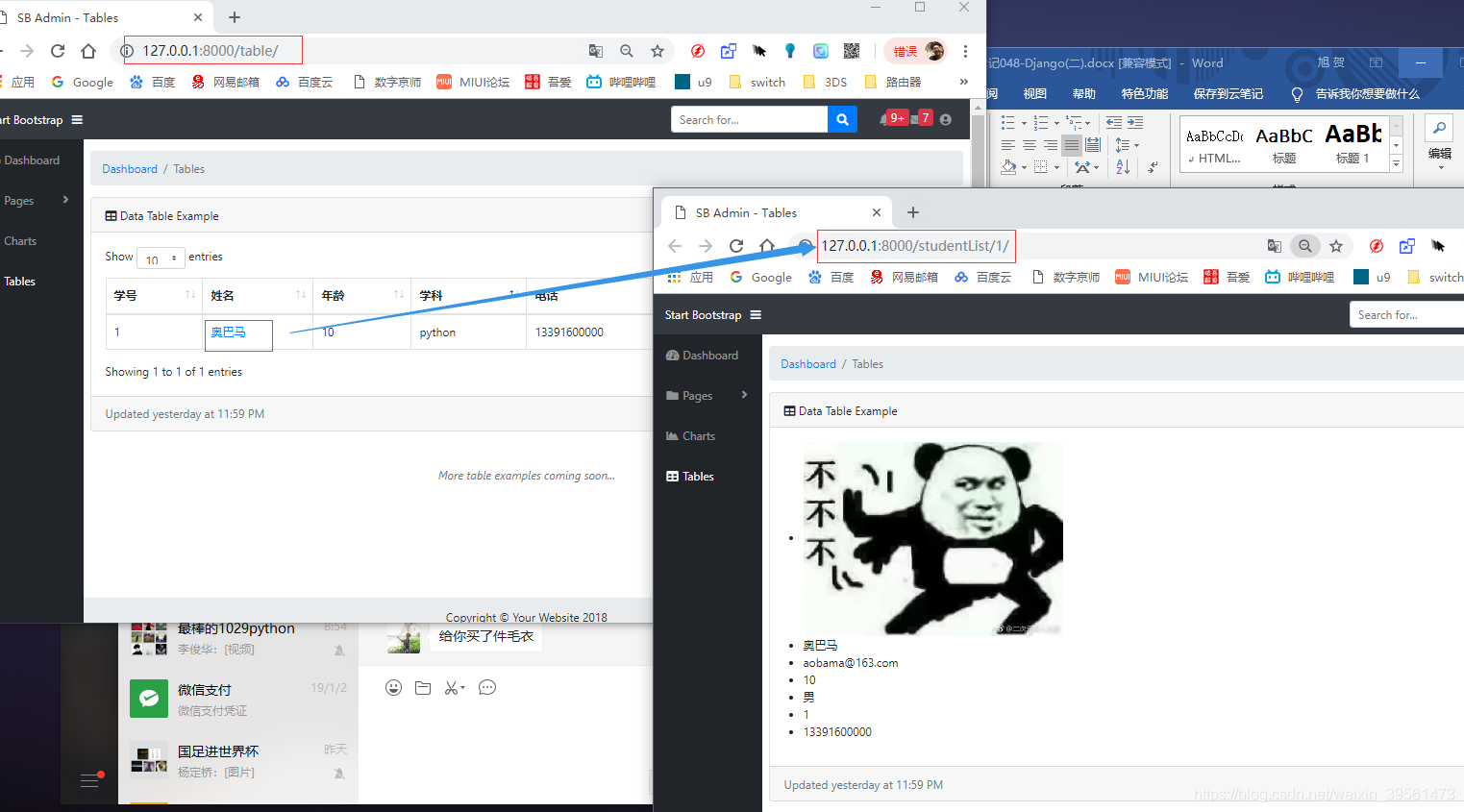Open Show entries count dropdown
The image size is (1464, 812).
coord(161,258)
